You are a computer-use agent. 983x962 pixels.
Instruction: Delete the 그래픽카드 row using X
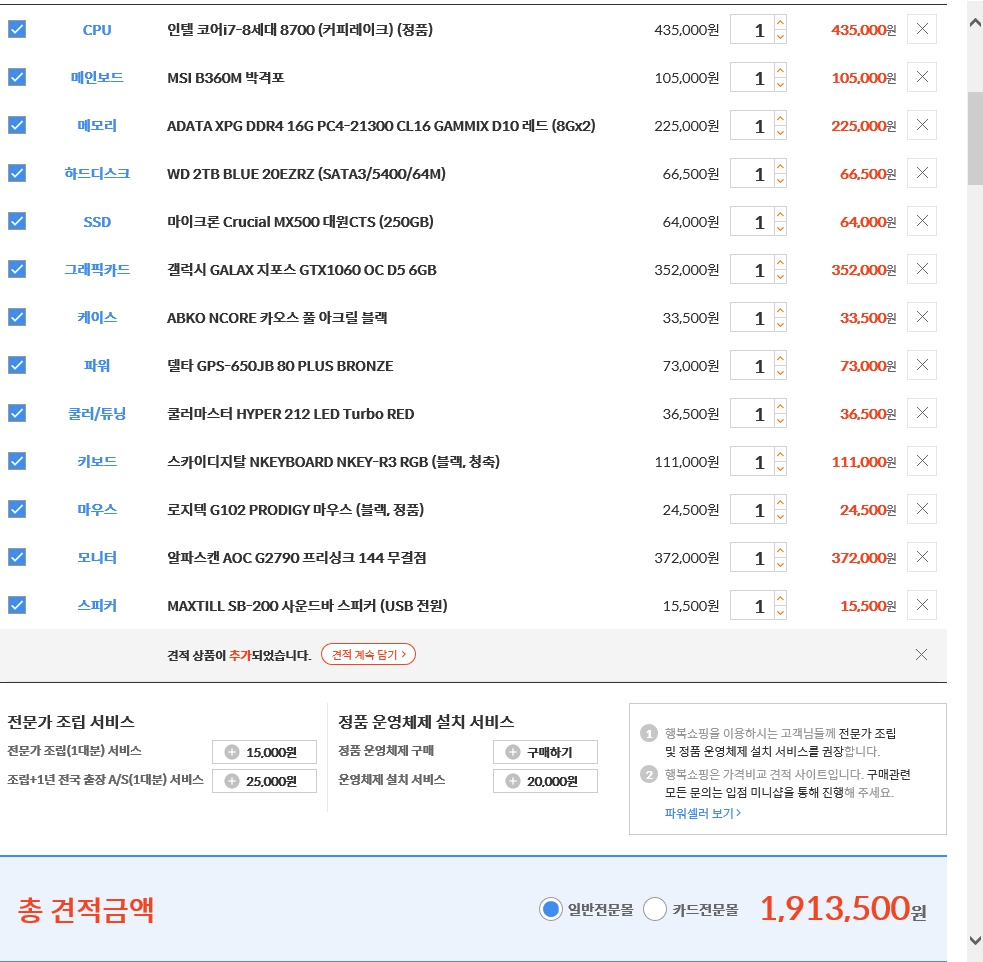[922, 269]
